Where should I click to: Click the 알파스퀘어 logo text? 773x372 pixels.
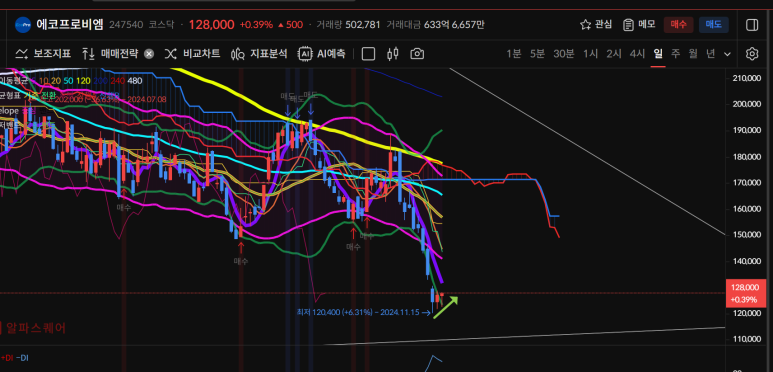35,328
